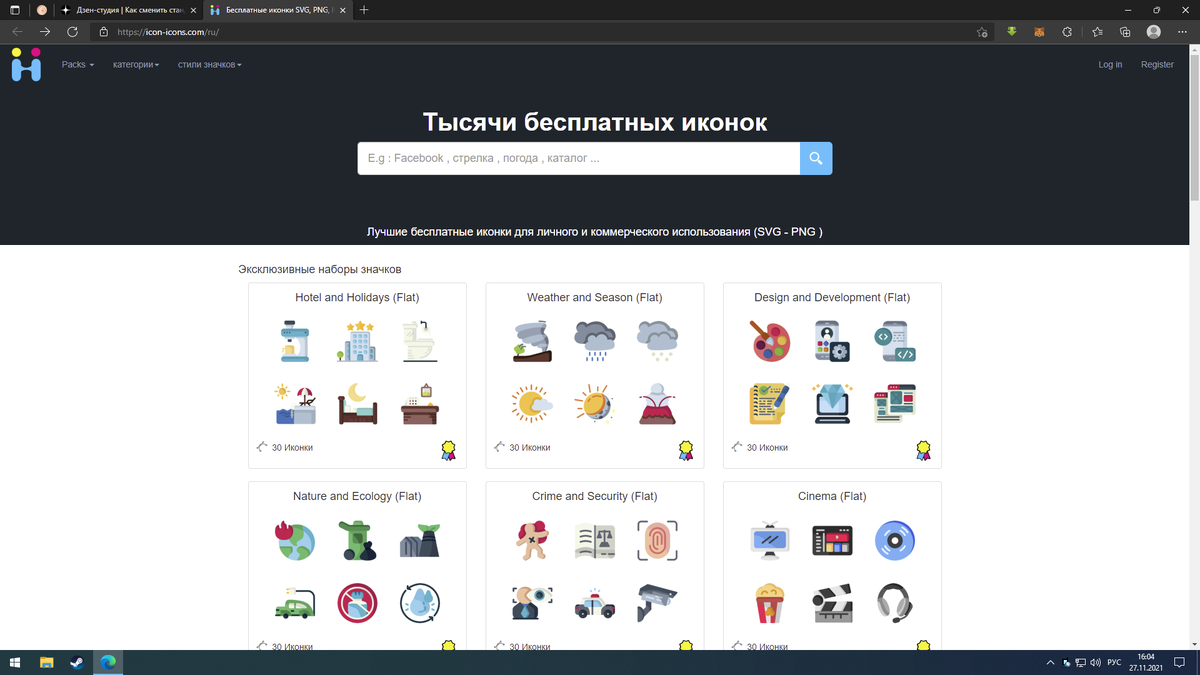Click the headphones icon in the Cinema pack
The height and width of the screenshot is (675, 1200).
point(894,602)
